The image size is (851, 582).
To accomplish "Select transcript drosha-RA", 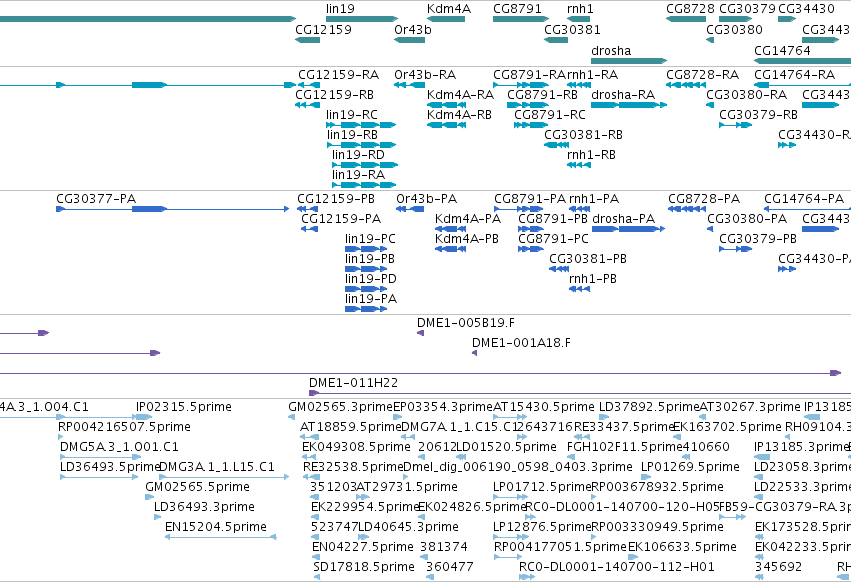I will click(628, 105).
